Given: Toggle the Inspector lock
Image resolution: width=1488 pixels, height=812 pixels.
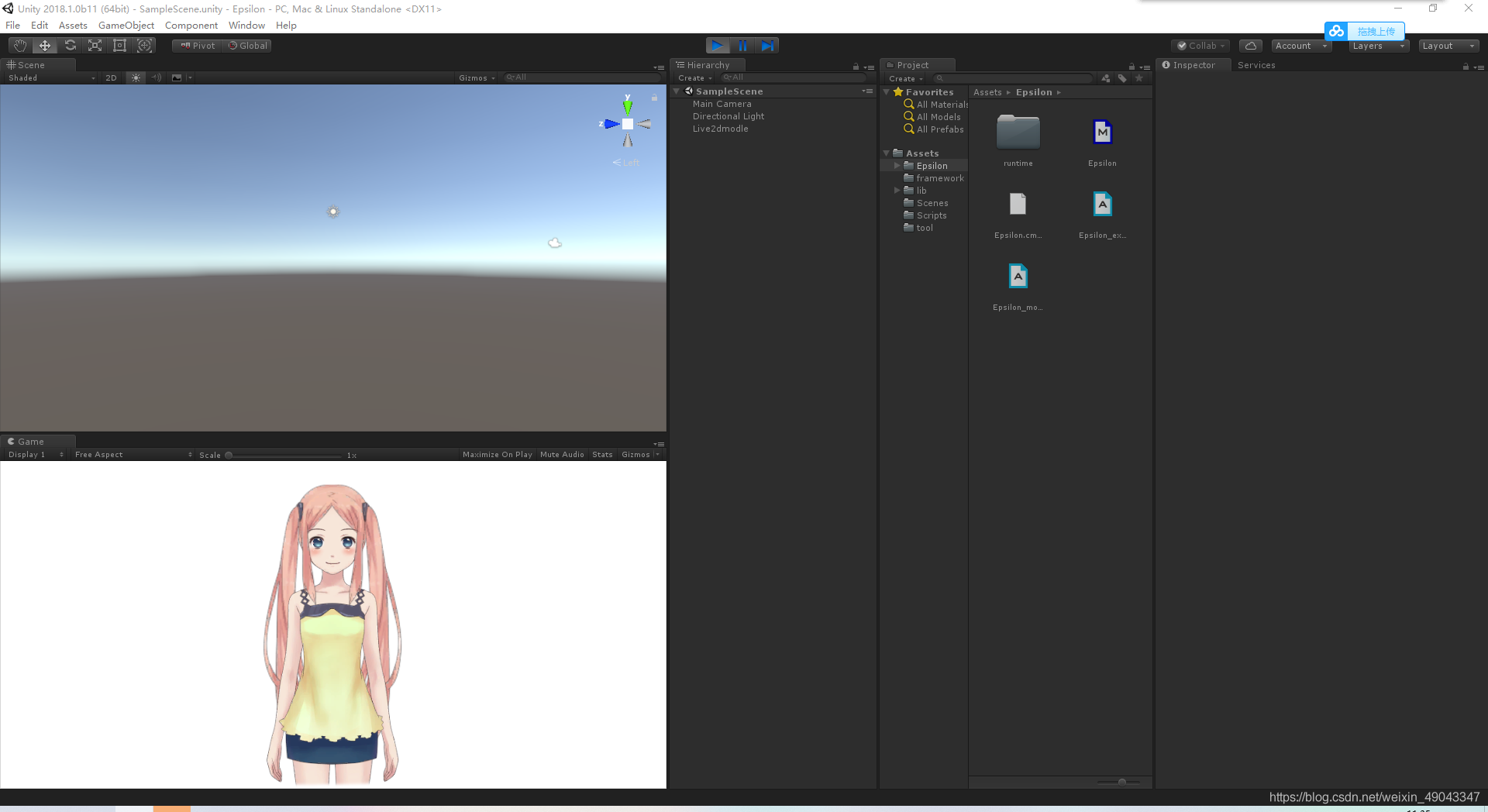Looking at the screenshot, I should pos(1466,67).
